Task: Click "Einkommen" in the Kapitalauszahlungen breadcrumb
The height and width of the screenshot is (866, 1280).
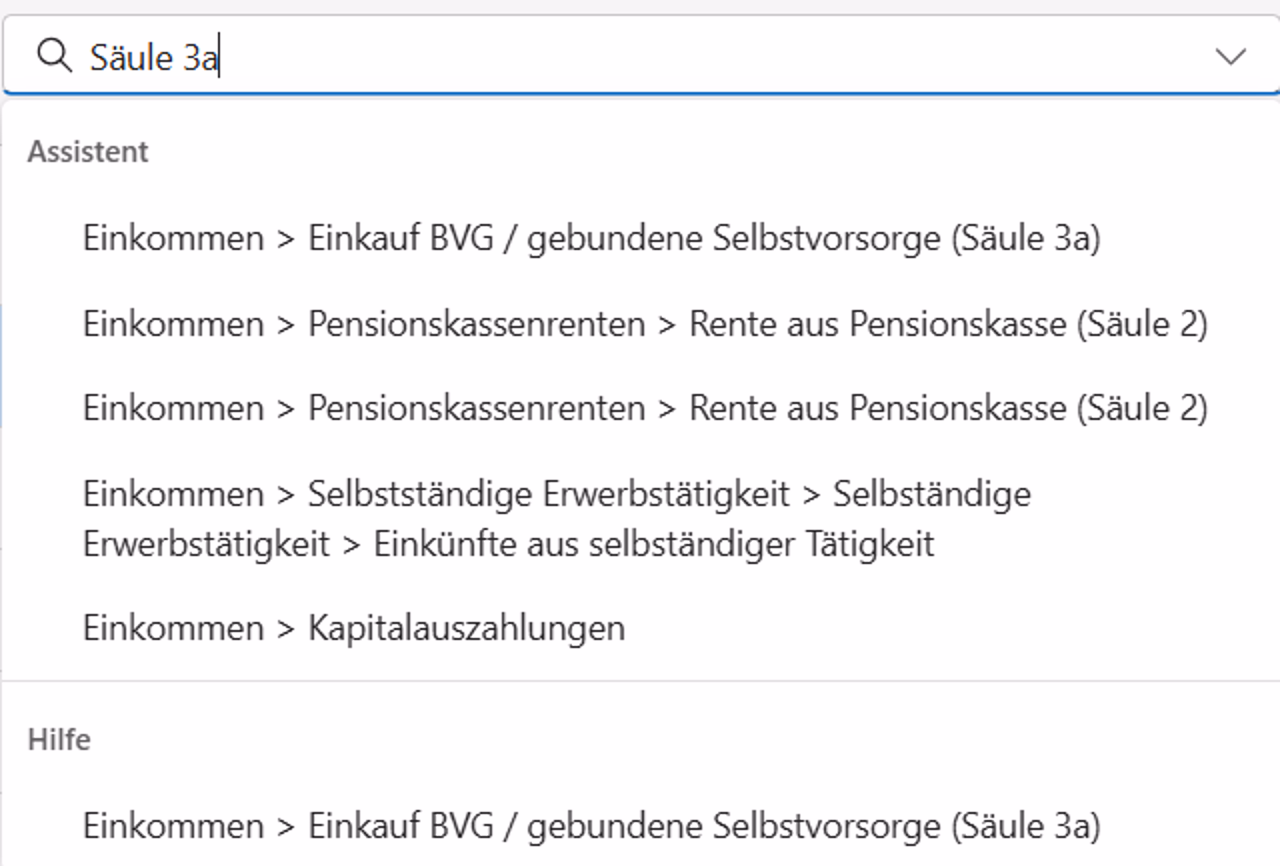Action: (x=173, y=628)
